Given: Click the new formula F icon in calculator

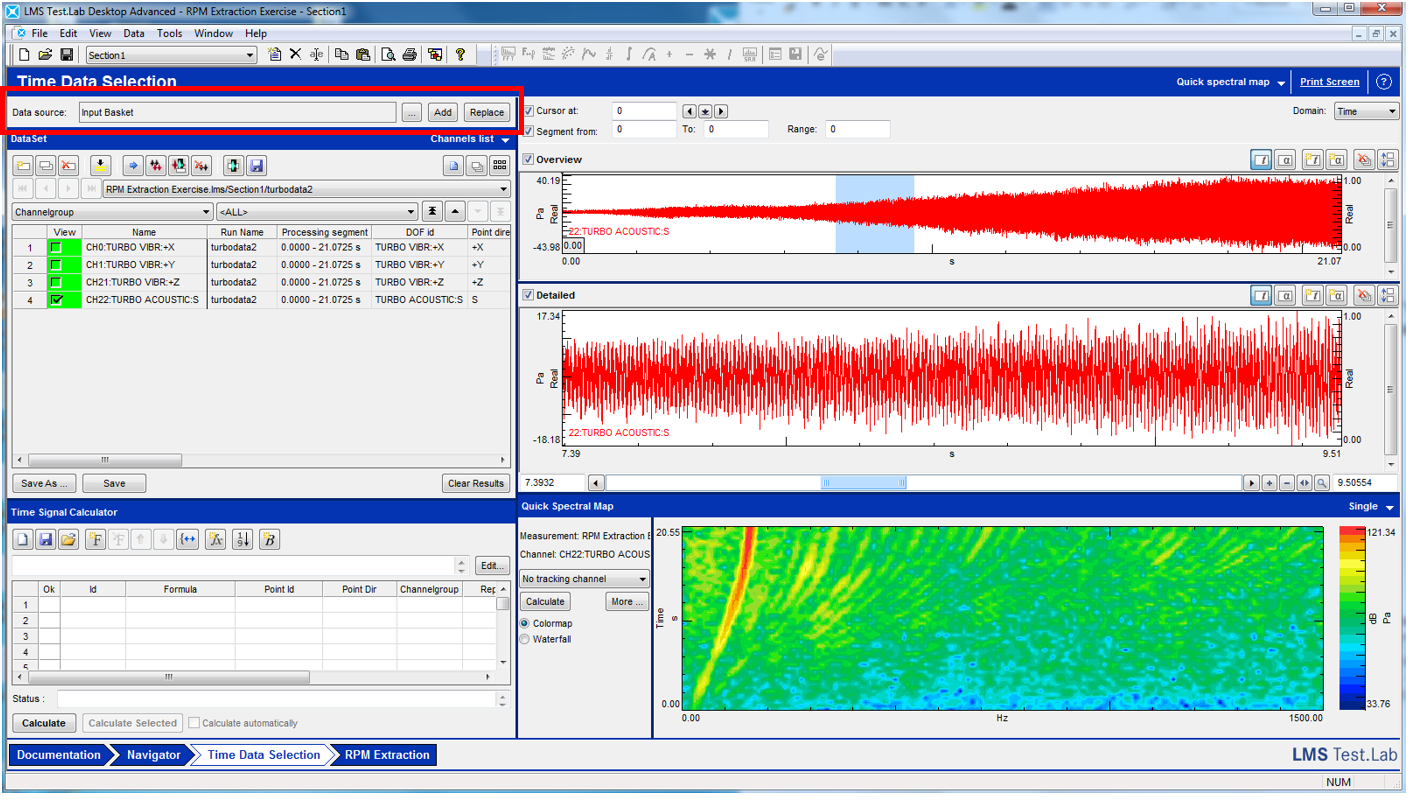Looking at the screenshot, I should coord(96,540).
